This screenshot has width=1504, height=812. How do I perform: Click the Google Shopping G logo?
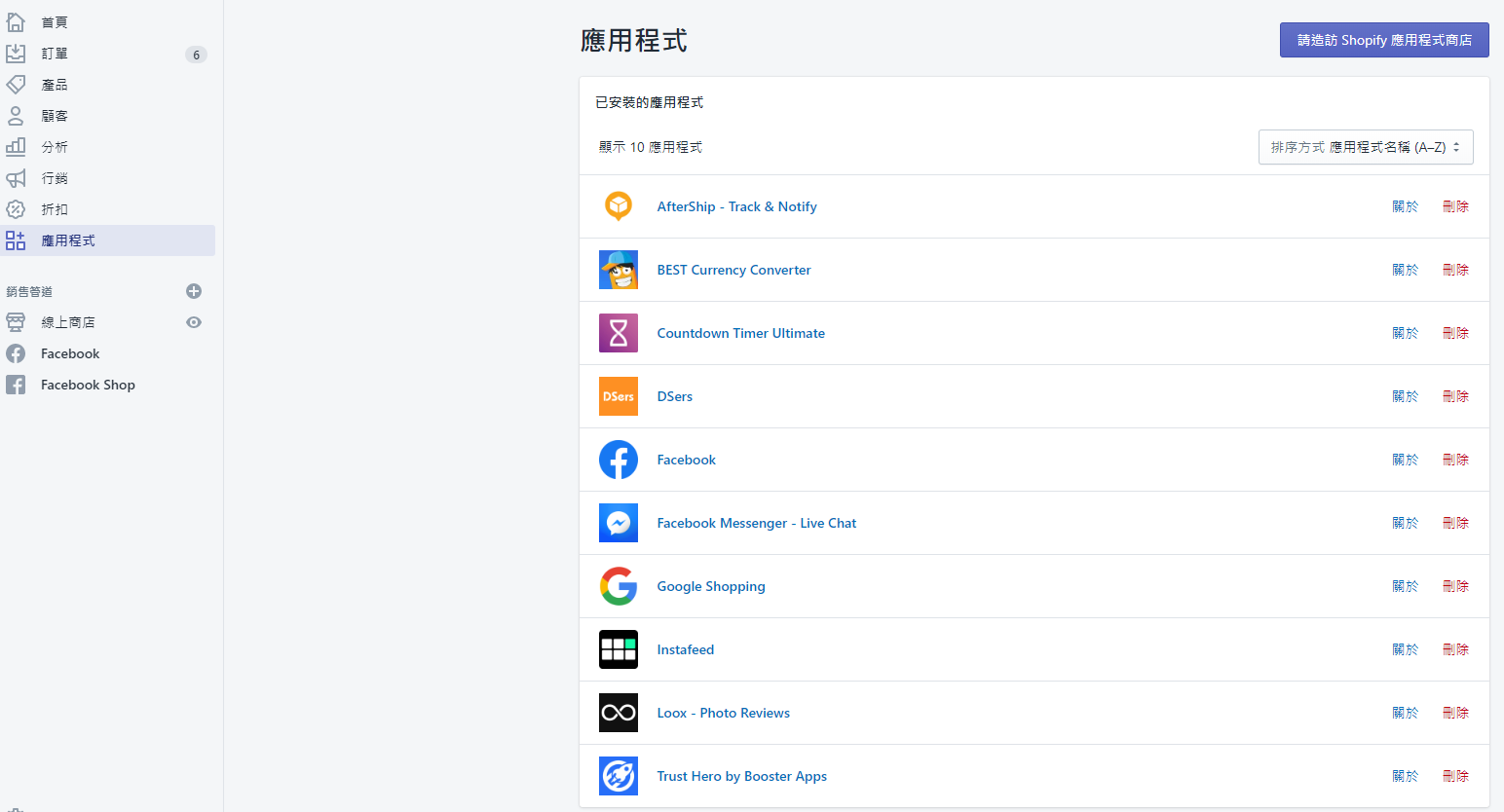pos(619,586)
